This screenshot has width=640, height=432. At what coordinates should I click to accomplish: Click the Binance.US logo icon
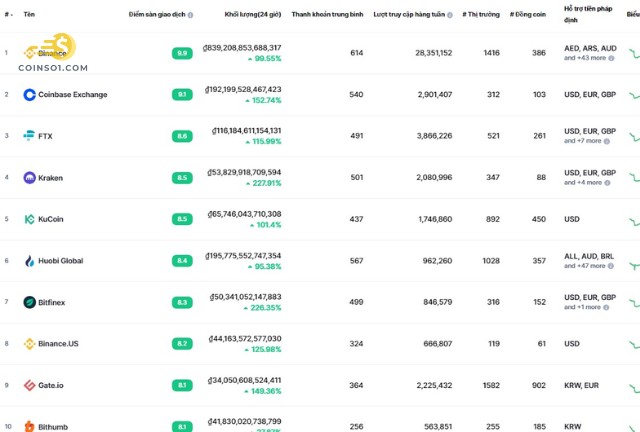(29, 344)
